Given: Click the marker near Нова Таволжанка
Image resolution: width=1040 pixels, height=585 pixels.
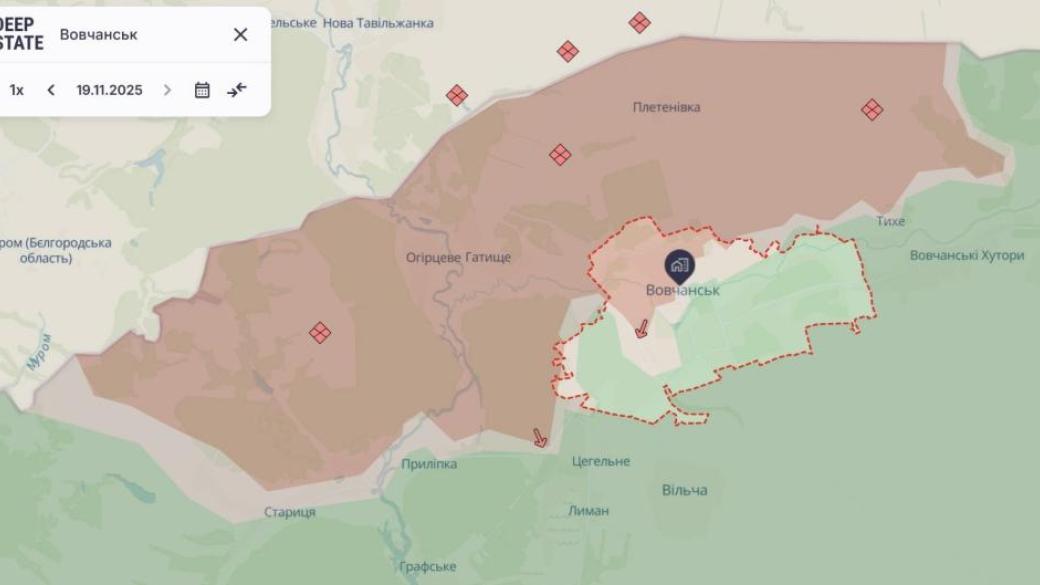Looking at the screenshot, I should tap(456, 95).
